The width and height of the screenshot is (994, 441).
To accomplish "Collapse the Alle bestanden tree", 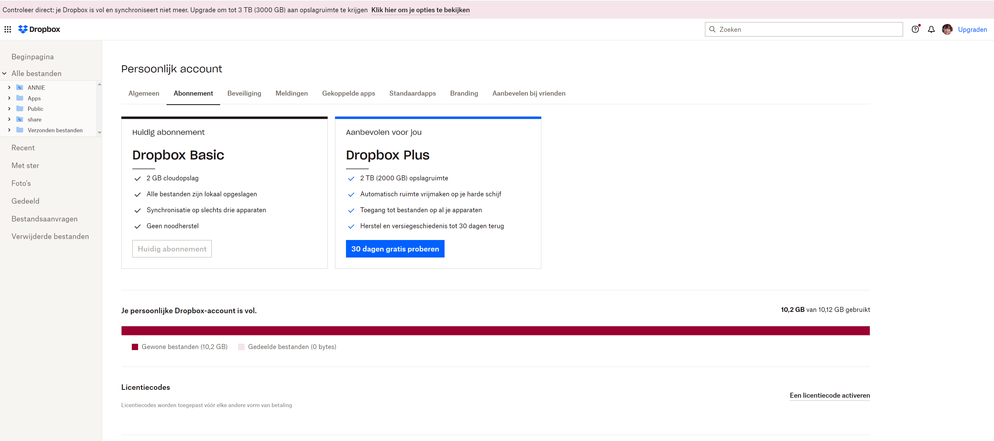I will tap(5, 74).
